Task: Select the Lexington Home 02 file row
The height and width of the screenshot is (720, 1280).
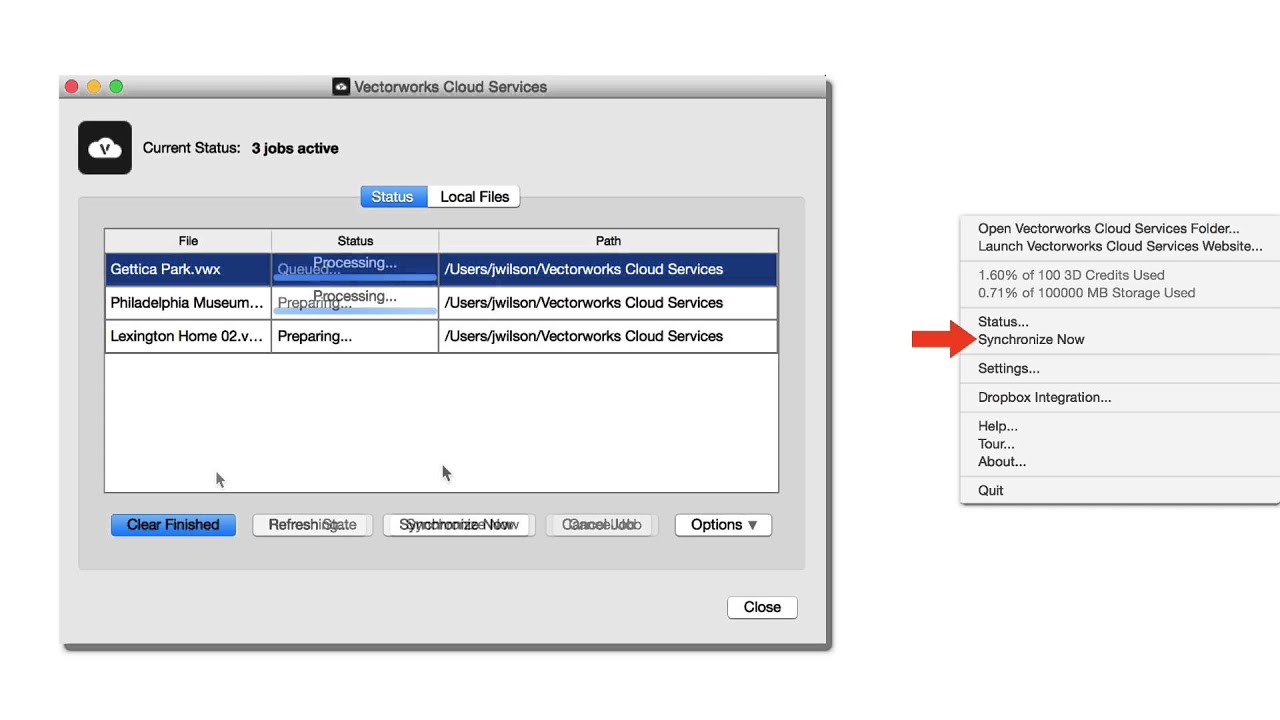Action: click(x=441, y=336)
